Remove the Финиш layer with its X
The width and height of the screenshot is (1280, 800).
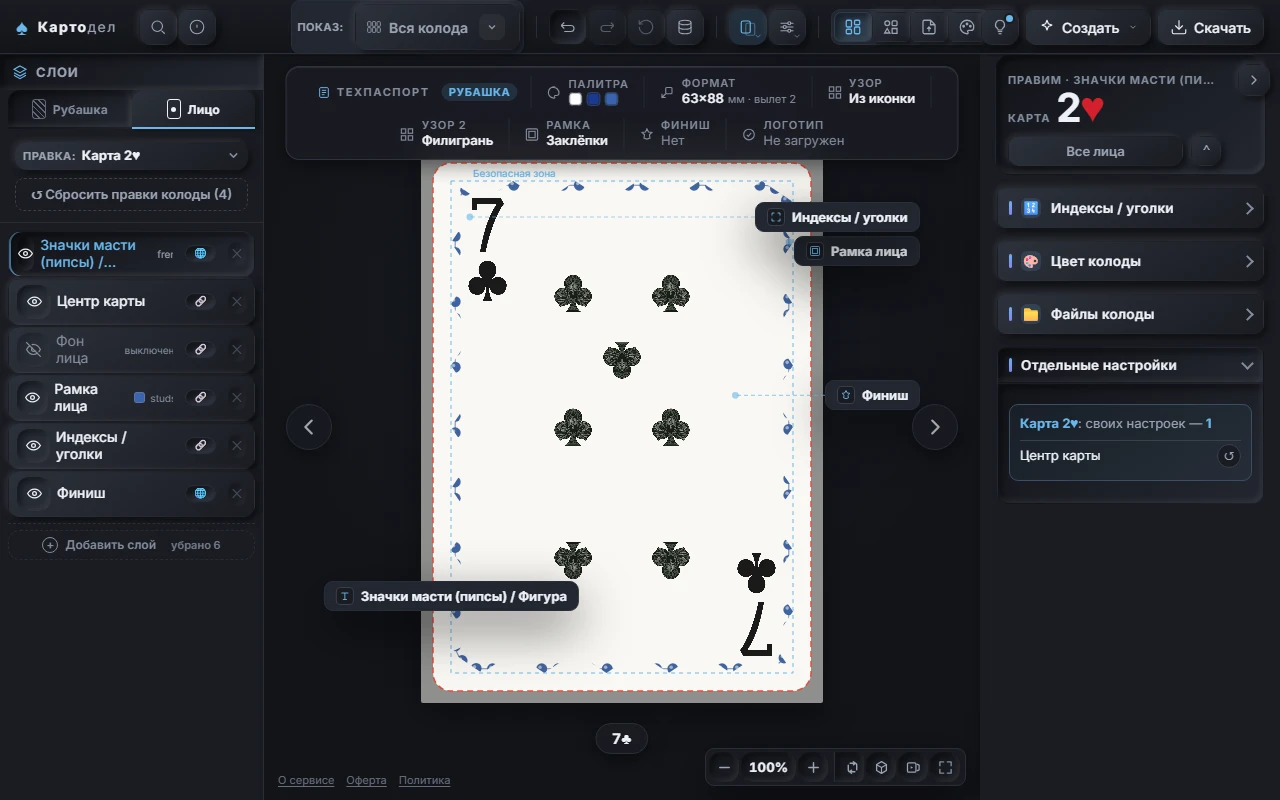pyautogui.click(x=237, y=493)
